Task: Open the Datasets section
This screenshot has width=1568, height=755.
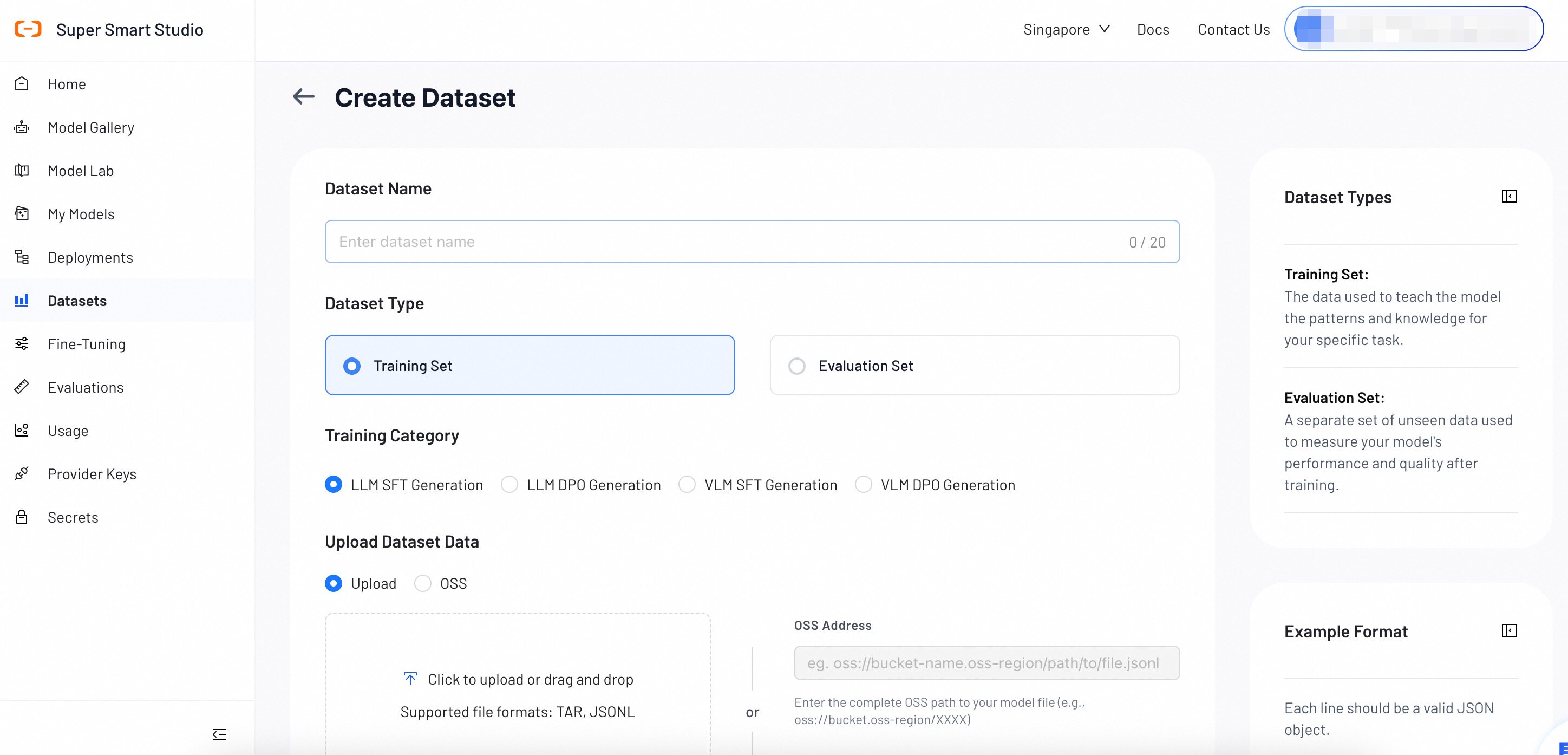Action: [127, 300]
